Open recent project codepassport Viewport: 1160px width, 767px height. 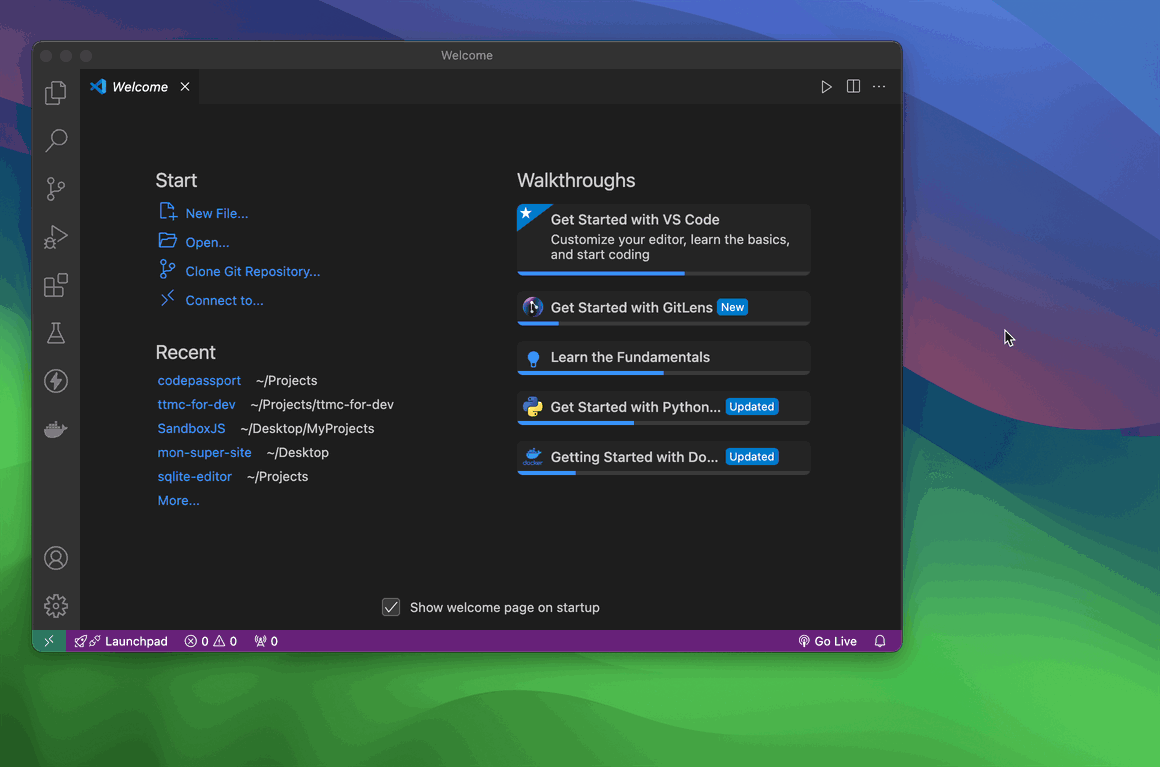[x=199, y=380]
